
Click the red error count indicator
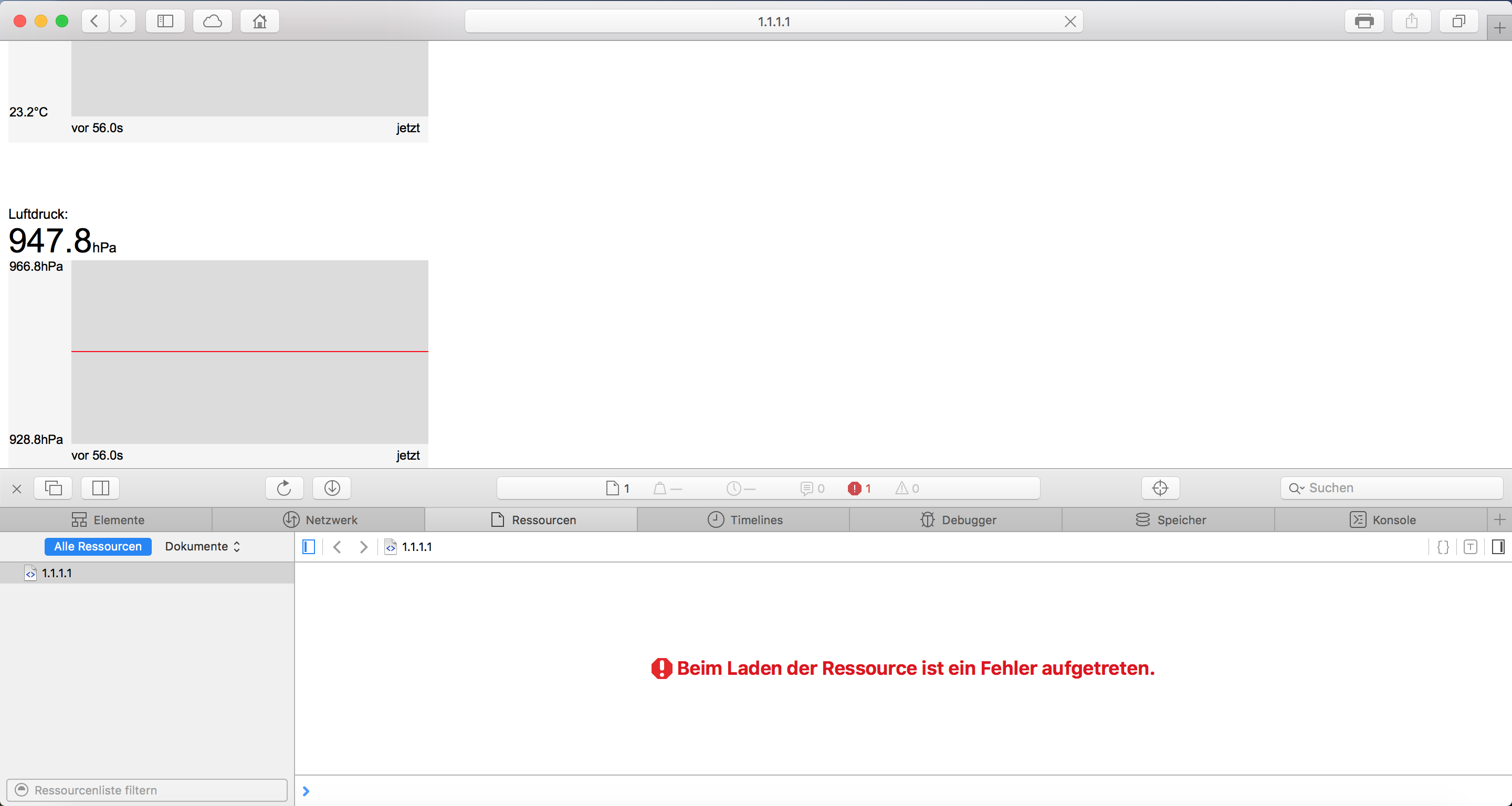(859, 488)
